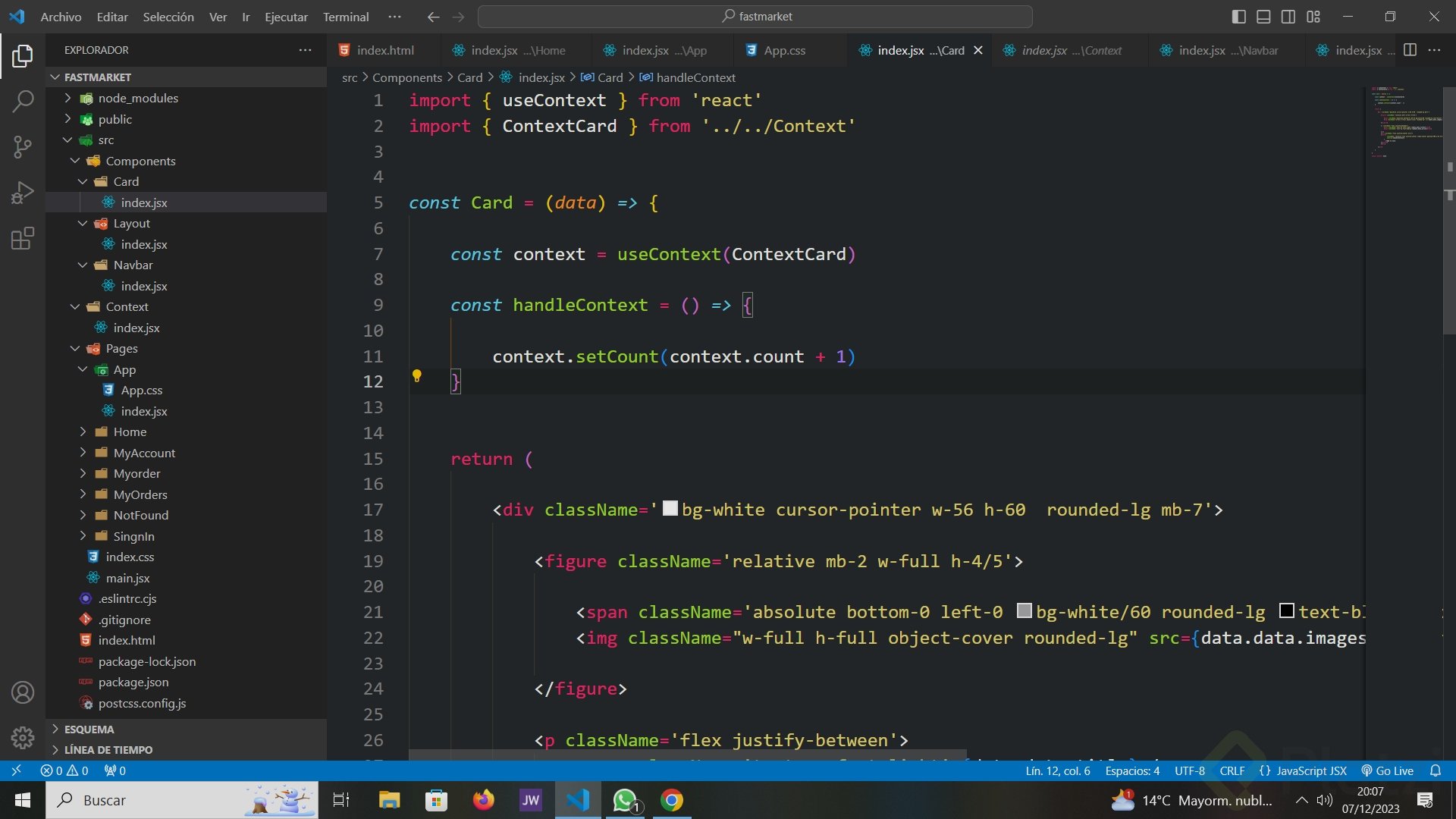
Task: Click the white color swatch on line 17
Action: click(670, 509)
